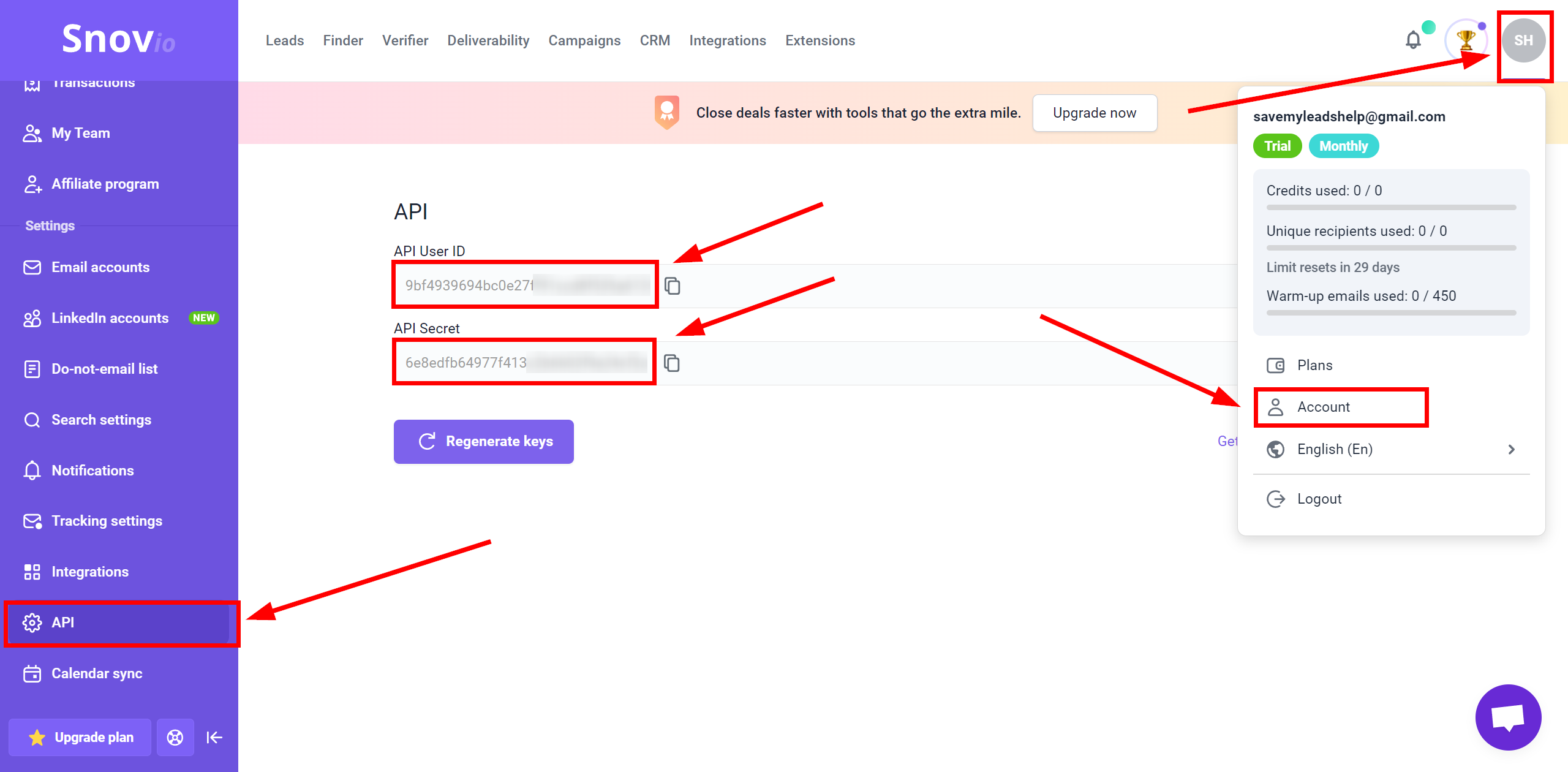Click the NEW badge beside LinkedIn accounts
This screenshot has height=772, width=1568.
coord(204,319)
